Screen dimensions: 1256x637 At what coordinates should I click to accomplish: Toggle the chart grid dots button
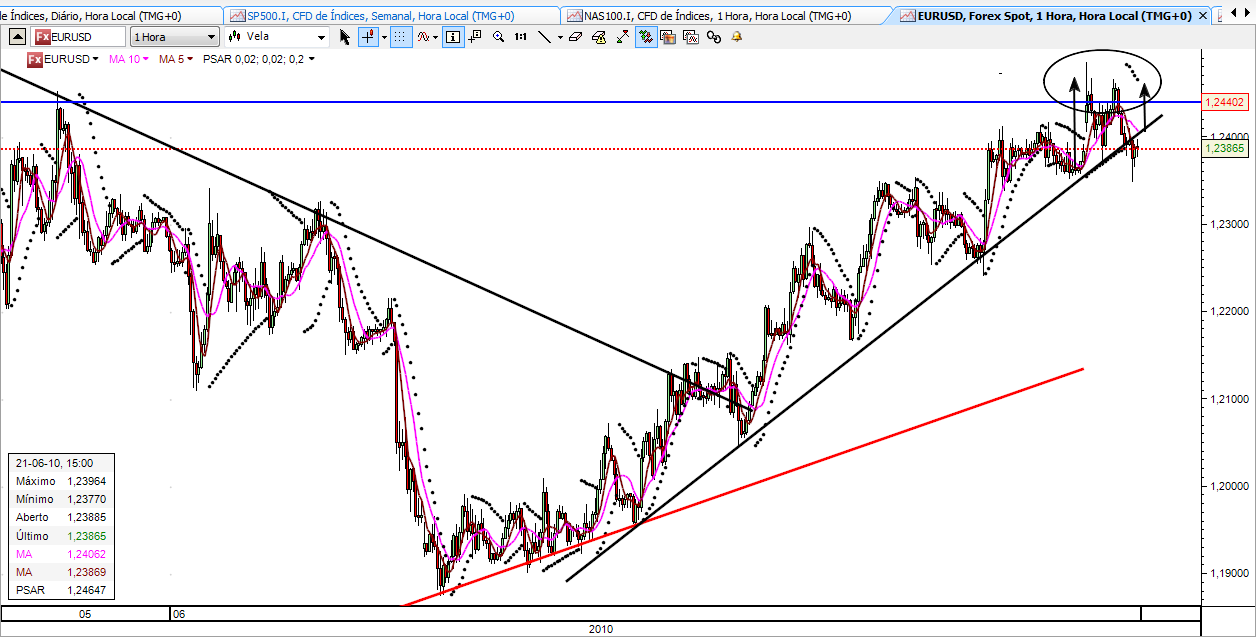399,36
